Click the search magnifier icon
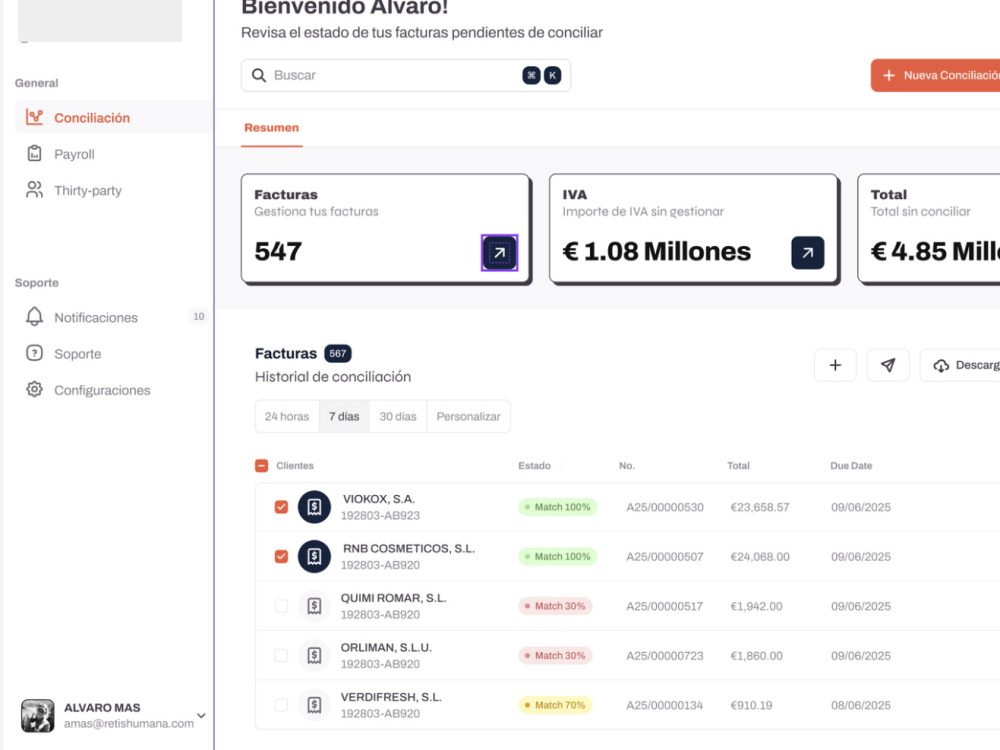 click(x=258, y=75)
